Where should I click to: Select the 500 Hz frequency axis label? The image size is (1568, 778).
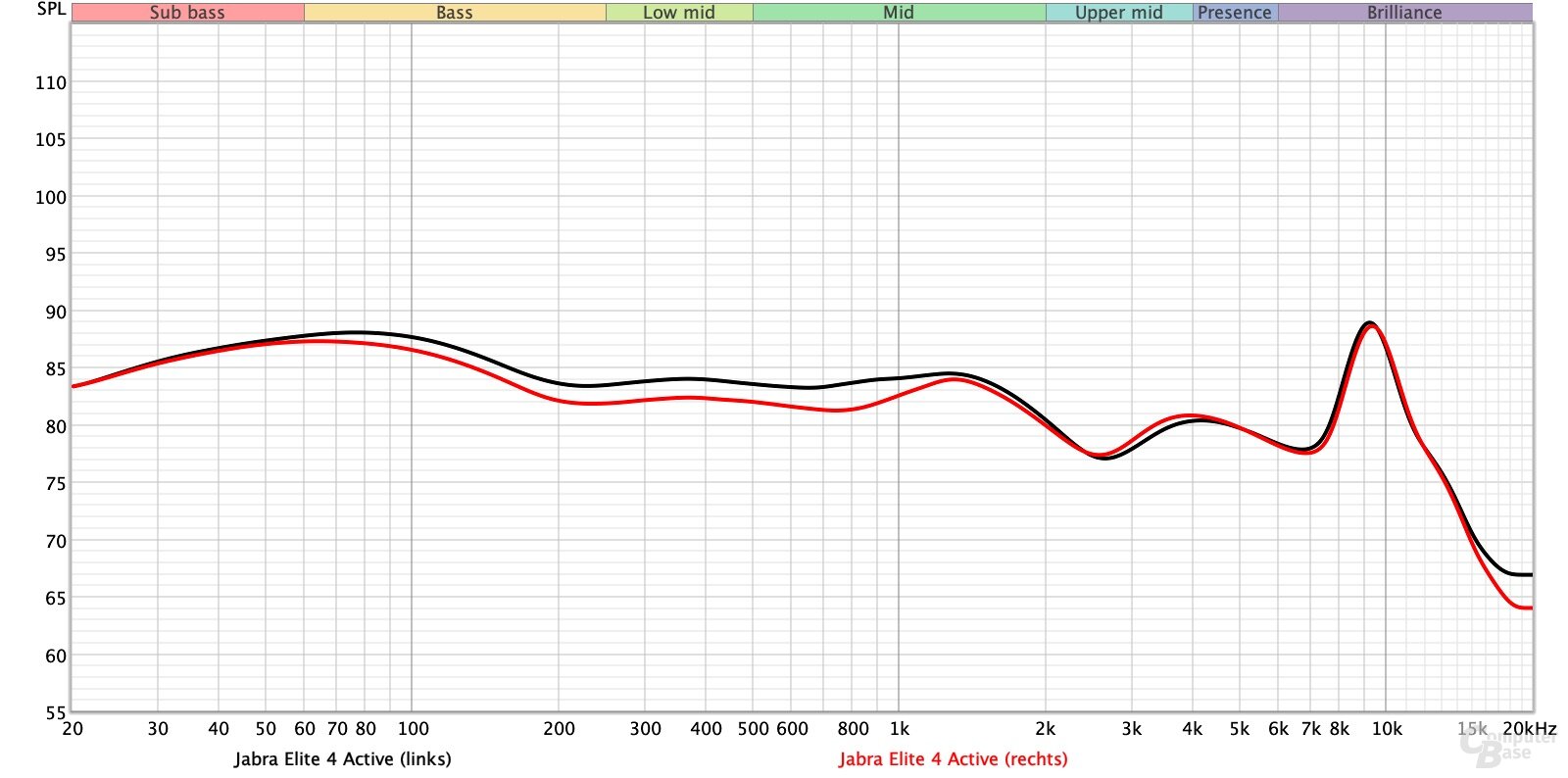pyautogui.click(x=753, y=728)
